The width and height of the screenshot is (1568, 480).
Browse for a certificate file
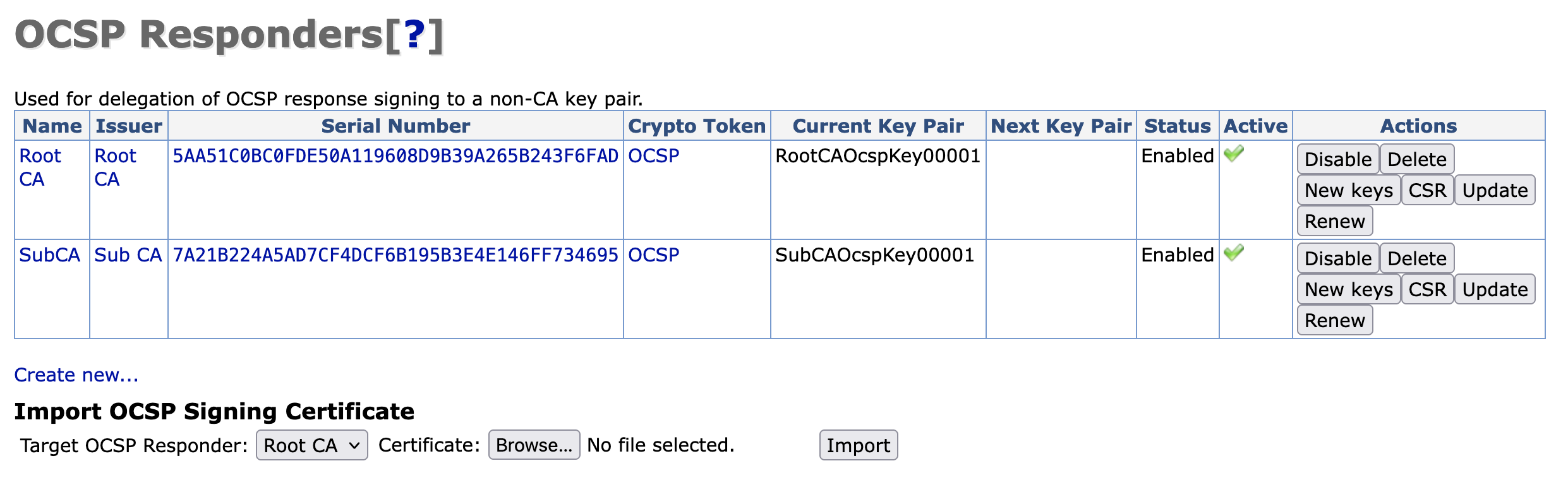tap(534, 445)
